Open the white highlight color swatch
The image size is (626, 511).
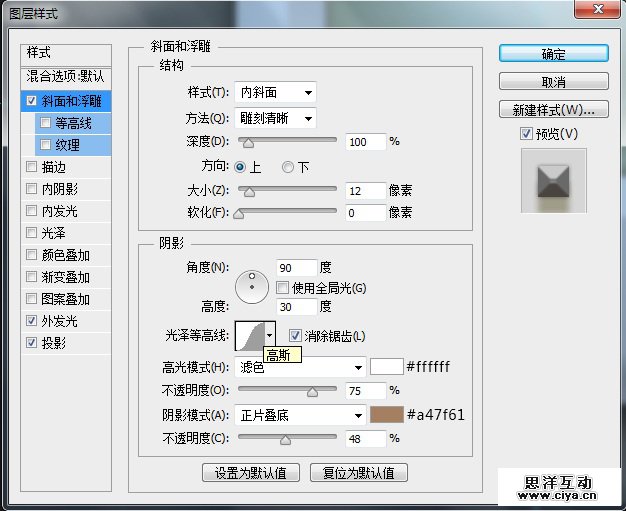(x=386, y=366)
